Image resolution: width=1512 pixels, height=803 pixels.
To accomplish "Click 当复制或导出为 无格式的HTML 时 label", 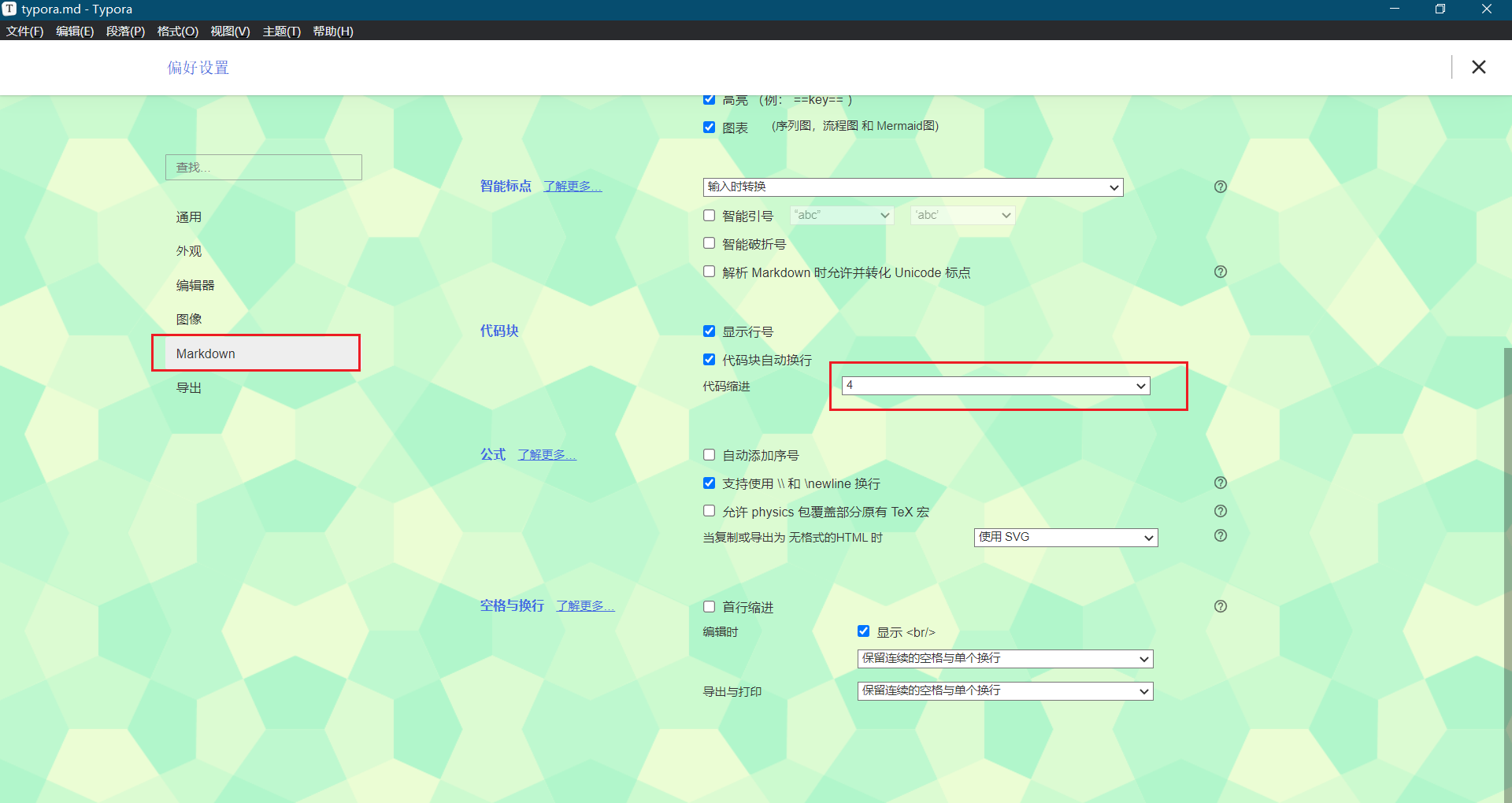I will 792,538.
